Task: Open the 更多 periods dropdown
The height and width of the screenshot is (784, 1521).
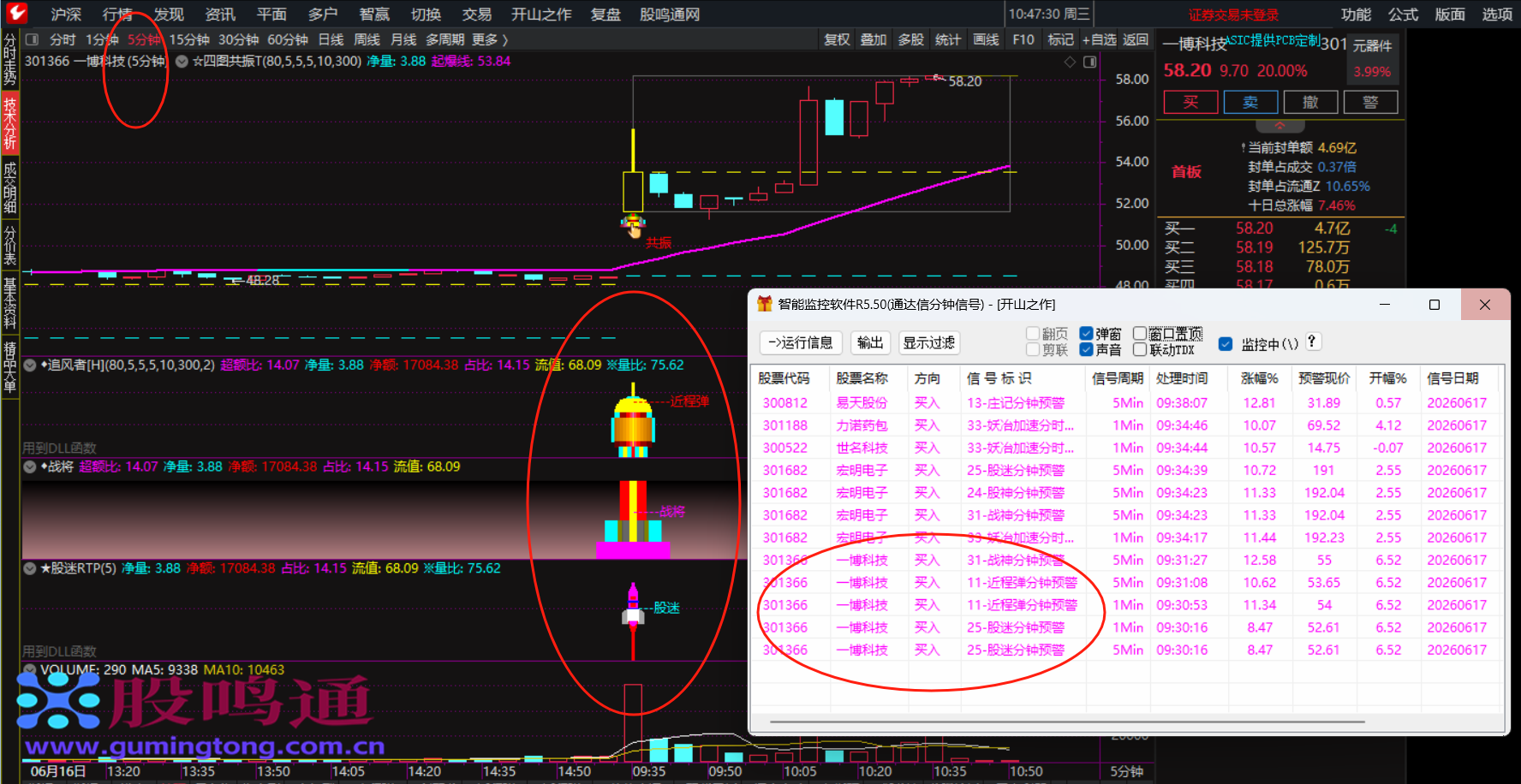Action: pyautogui.click(x=490, y=39)
